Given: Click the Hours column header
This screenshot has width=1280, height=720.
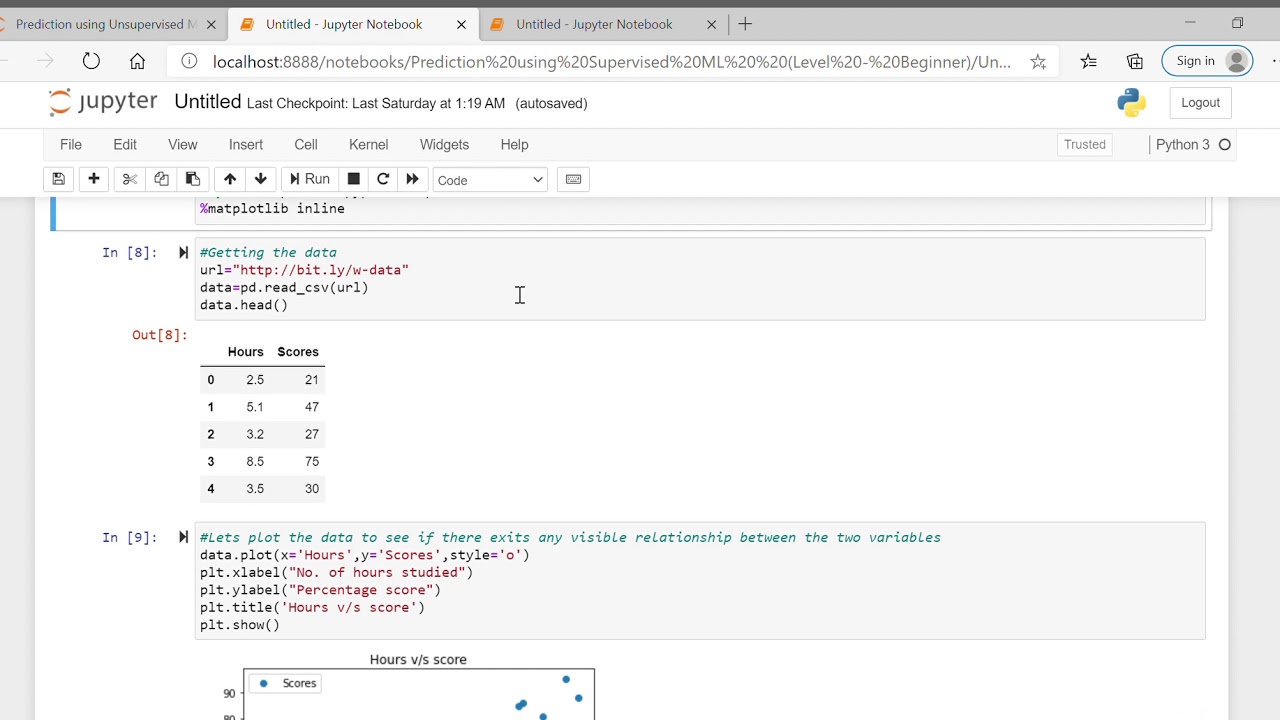Looking at the screenshot, I should click(x=245, y=352).
